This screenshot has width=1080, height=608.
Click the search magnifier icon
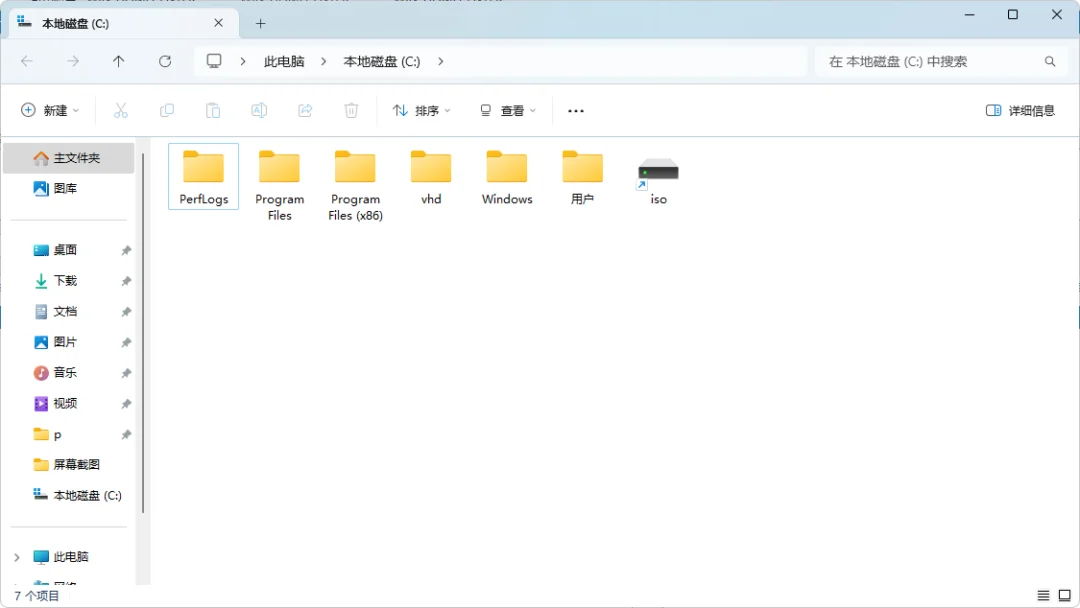click(1050, 61)
